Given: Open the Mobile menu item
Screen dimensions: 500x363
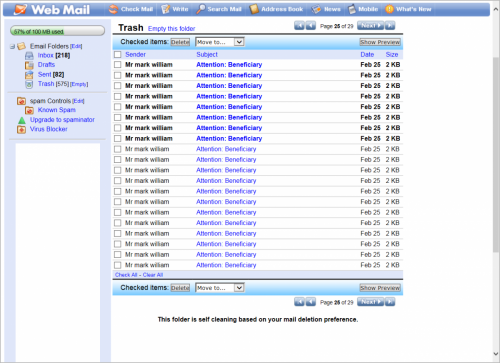Looking at the screenshot, I should pyautogui.click(x=363, y=9).
